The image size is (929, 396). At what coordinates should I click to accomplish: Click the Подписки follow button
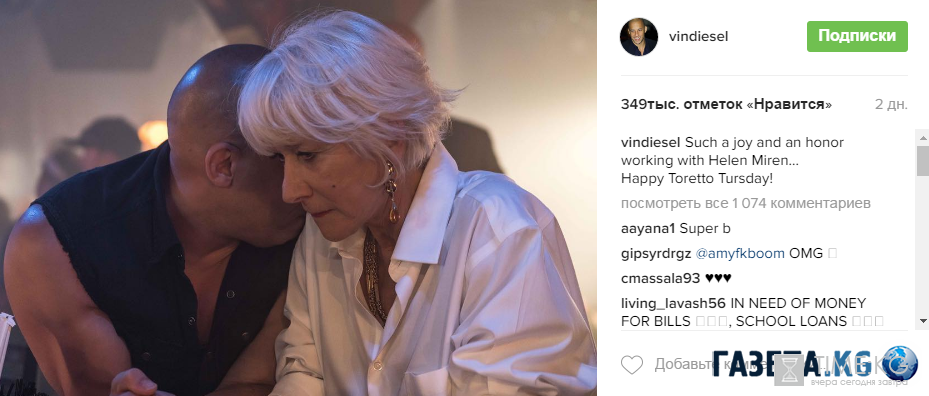(857, 36)
